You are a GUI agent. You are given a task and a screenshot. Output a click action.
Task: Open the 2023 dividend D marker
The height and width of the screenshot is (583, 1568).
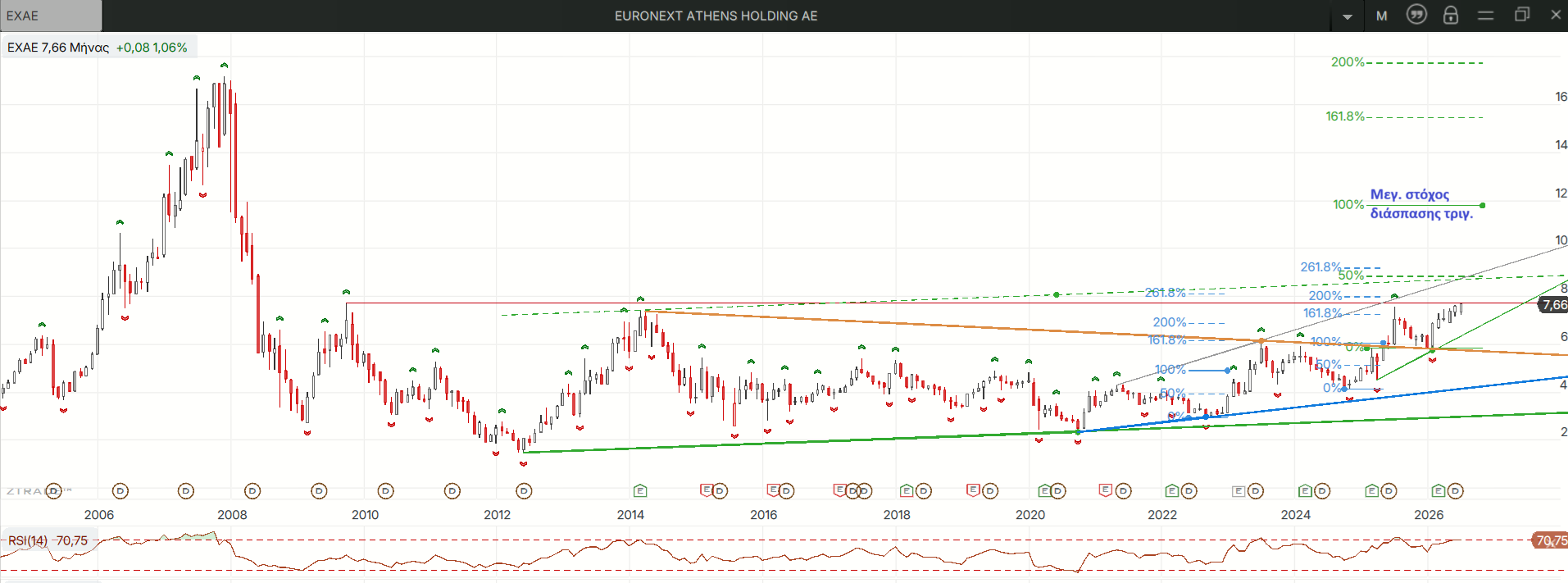(x=1256, y=491)
